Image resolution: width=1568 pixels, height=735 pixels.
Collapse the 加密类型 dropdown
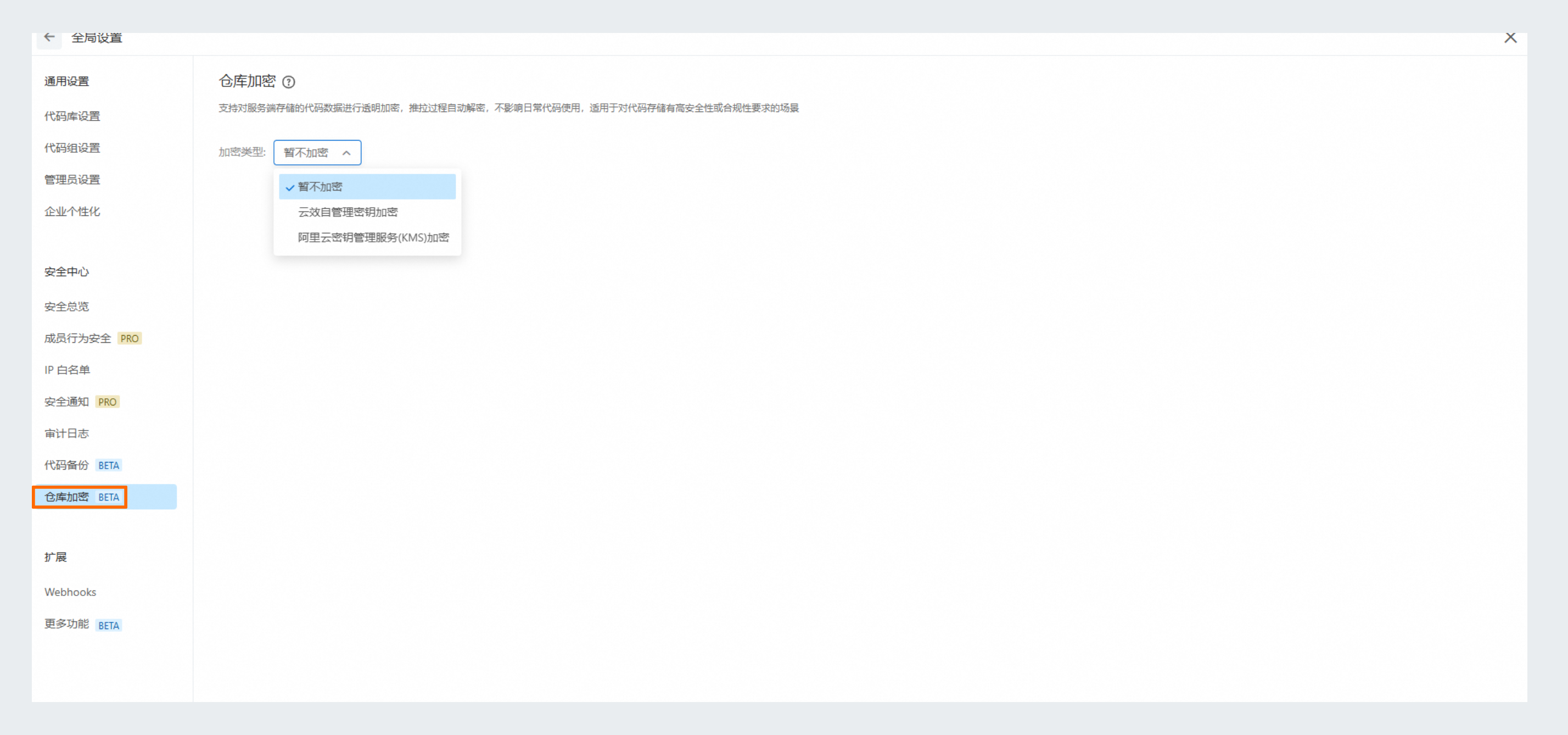(x=317, y=152)
